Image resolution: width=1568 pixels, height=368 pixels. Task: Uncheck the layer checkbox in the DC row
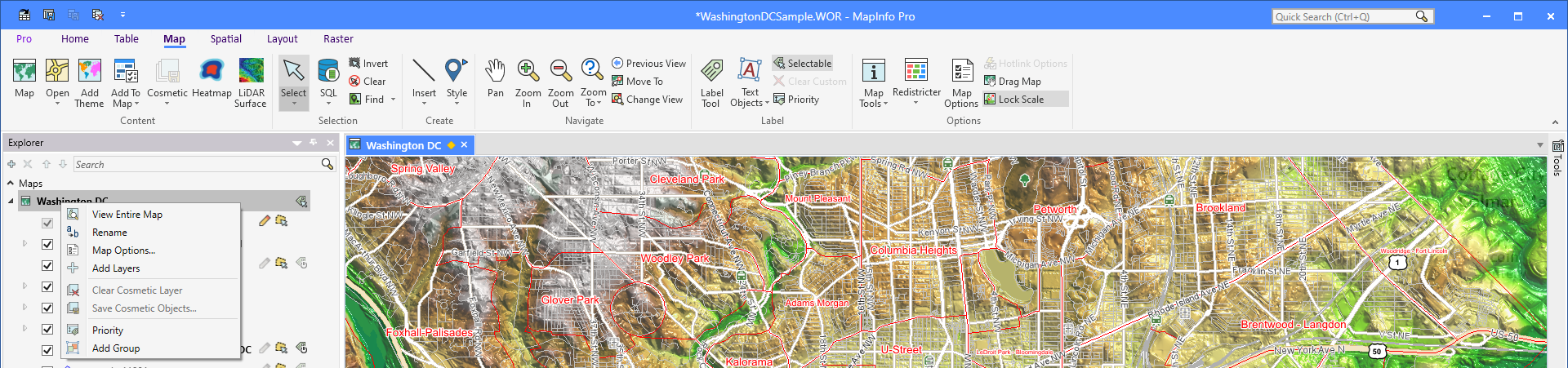(x=47, y=350)
